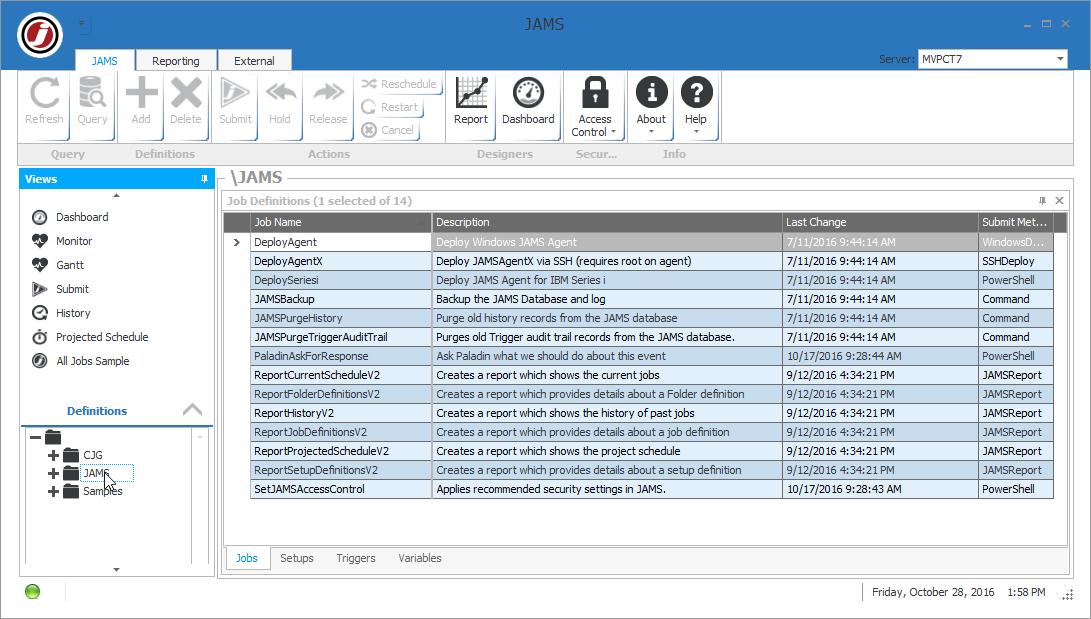Screen dimensions: 1091x619
Task: Click the green connection status indicator
Action: pyautogui.click(x=33, y=592)
